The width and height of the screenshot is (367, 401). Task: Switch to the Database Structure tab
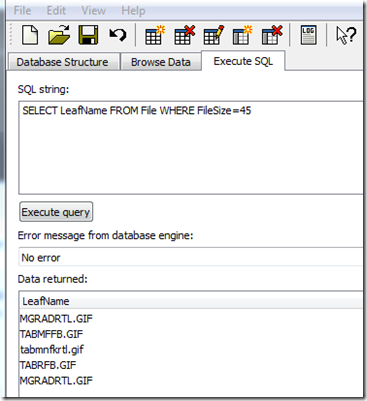(x=63, y=62)
